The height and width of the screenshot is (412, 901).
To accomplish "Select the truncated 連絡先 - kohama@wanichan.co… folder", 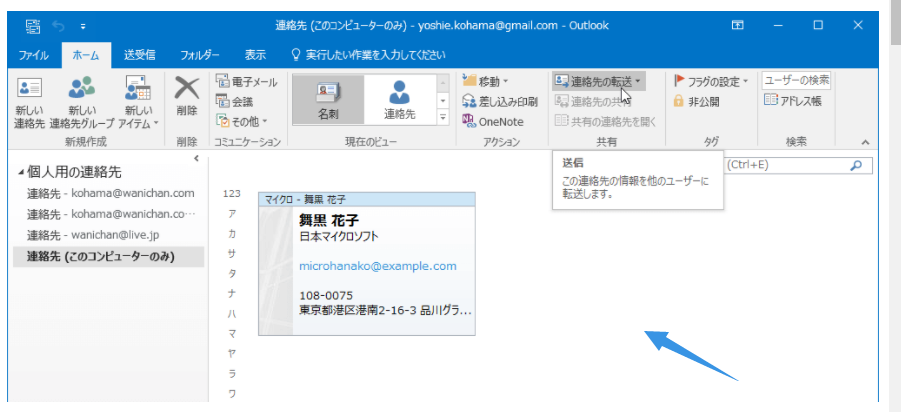I will tap(110, 214).
